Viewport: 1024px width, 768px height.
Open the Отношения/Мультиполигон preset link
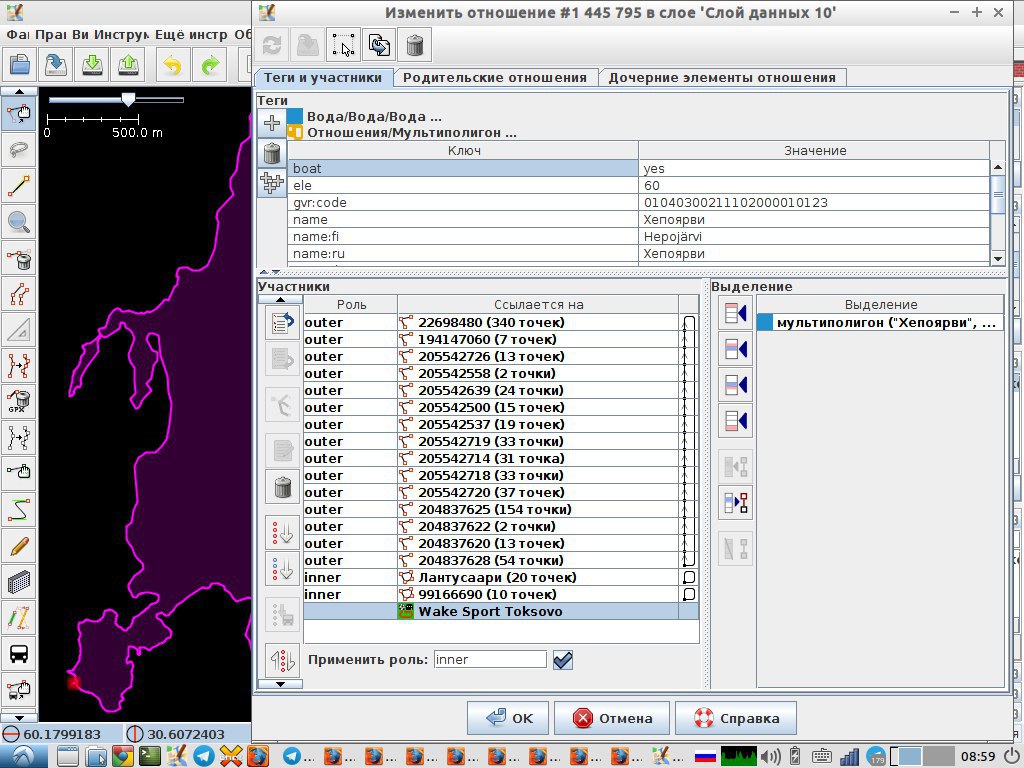[x=411, y=133]
